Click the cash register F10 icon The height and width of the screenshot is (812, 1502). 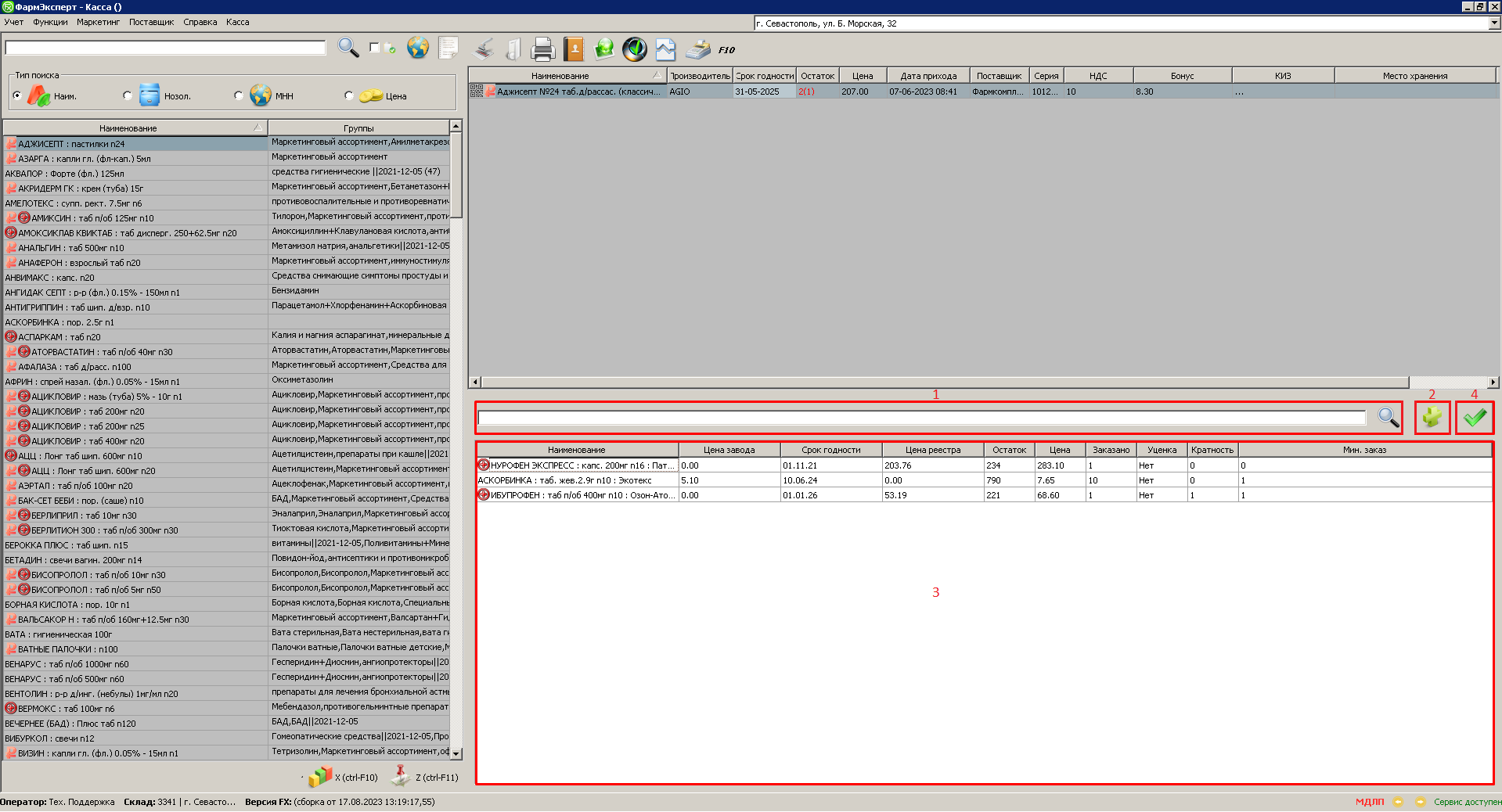click(x=697, y=50)
